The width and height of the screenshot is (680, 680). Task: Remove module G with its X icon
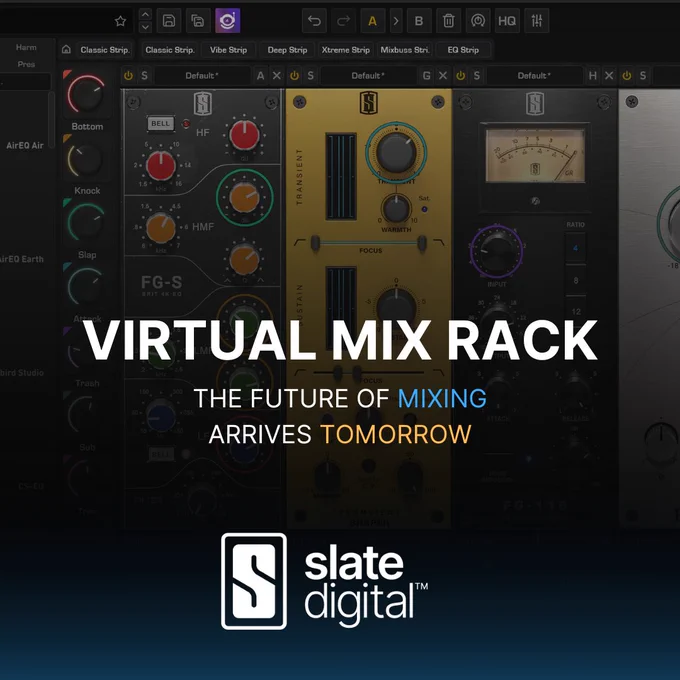click(x=443, y=75)
